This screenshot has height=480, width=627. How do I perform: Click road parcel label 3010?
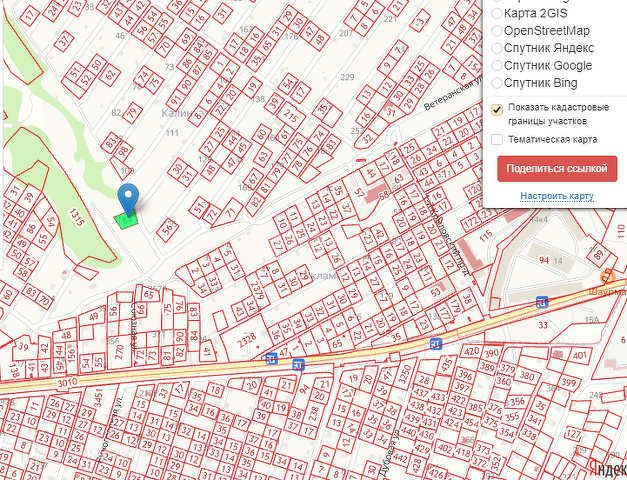click(x=67, y=383)
